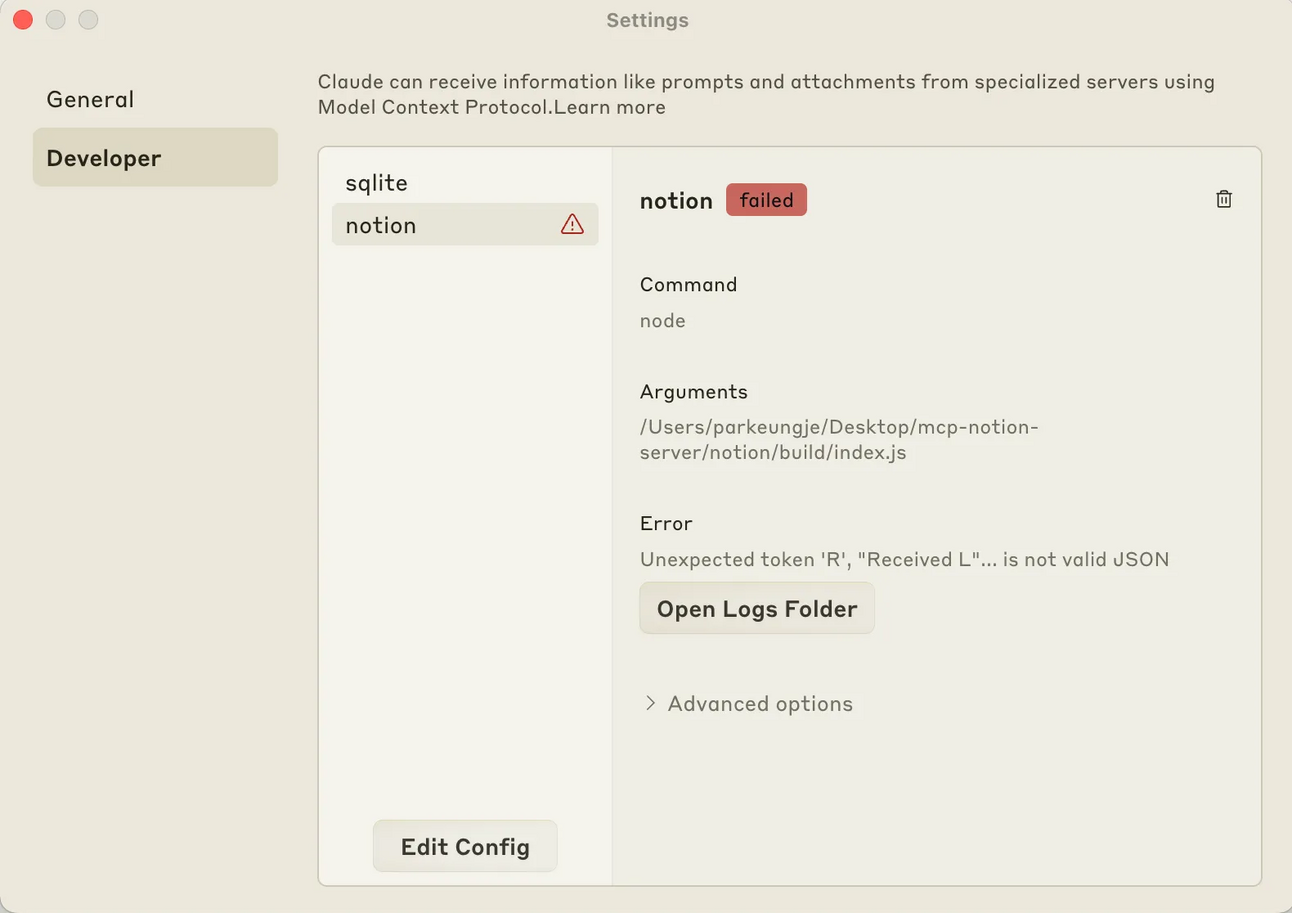1292x913 pixels.
Task: Select the notion server in list
Action: (381, 225)
